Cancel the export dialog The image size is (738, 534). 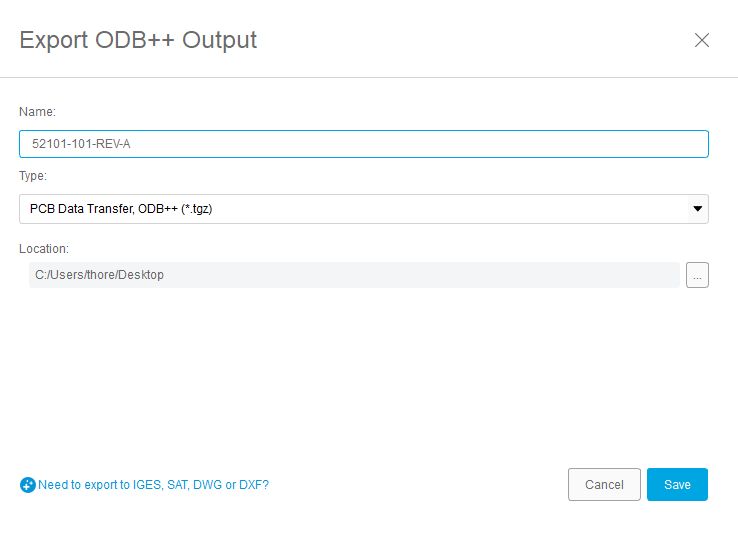tap(604, 485)
